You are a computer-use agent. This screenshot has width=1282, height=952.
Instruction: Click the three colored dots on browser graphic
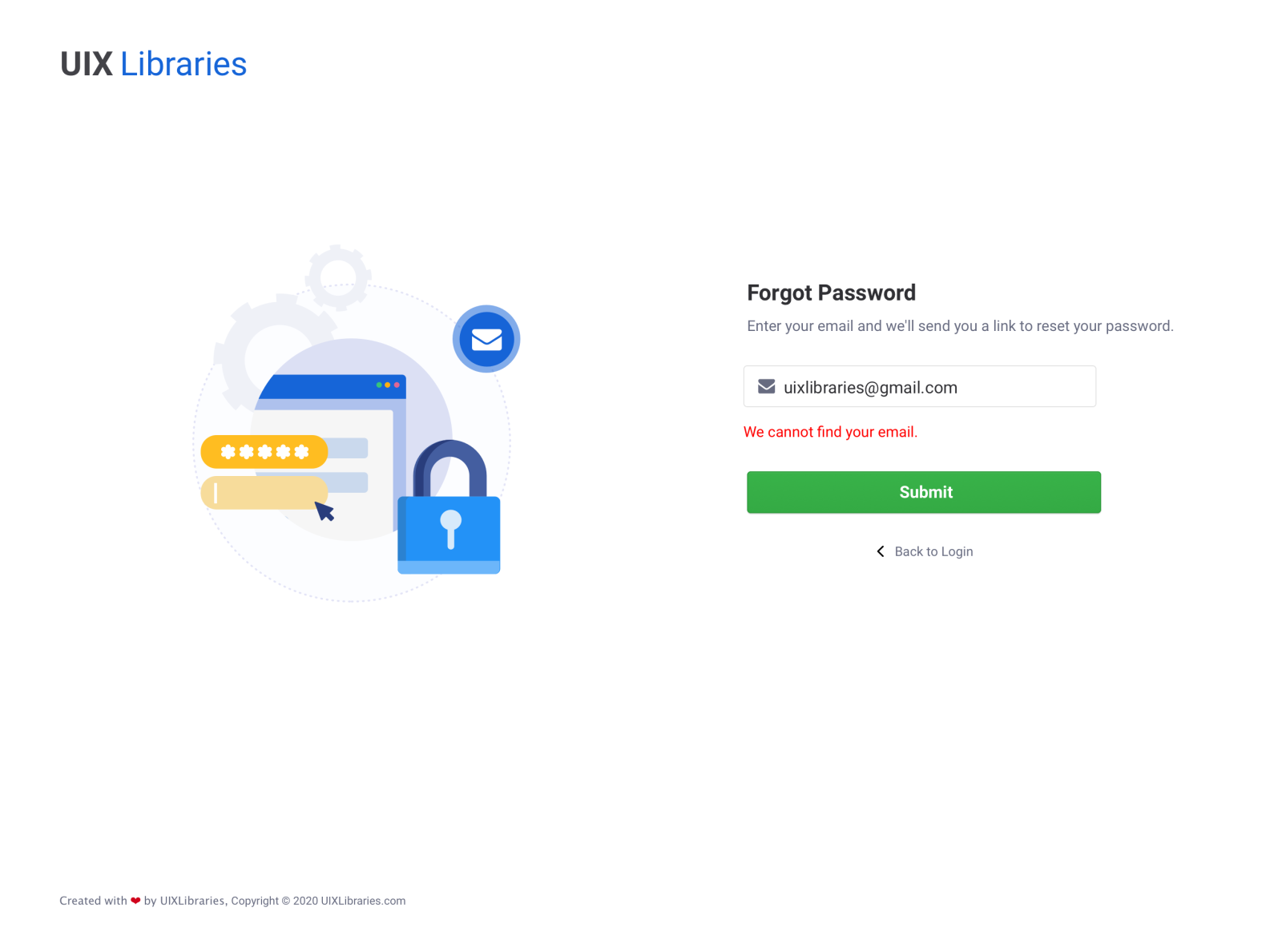pos(388,385)
